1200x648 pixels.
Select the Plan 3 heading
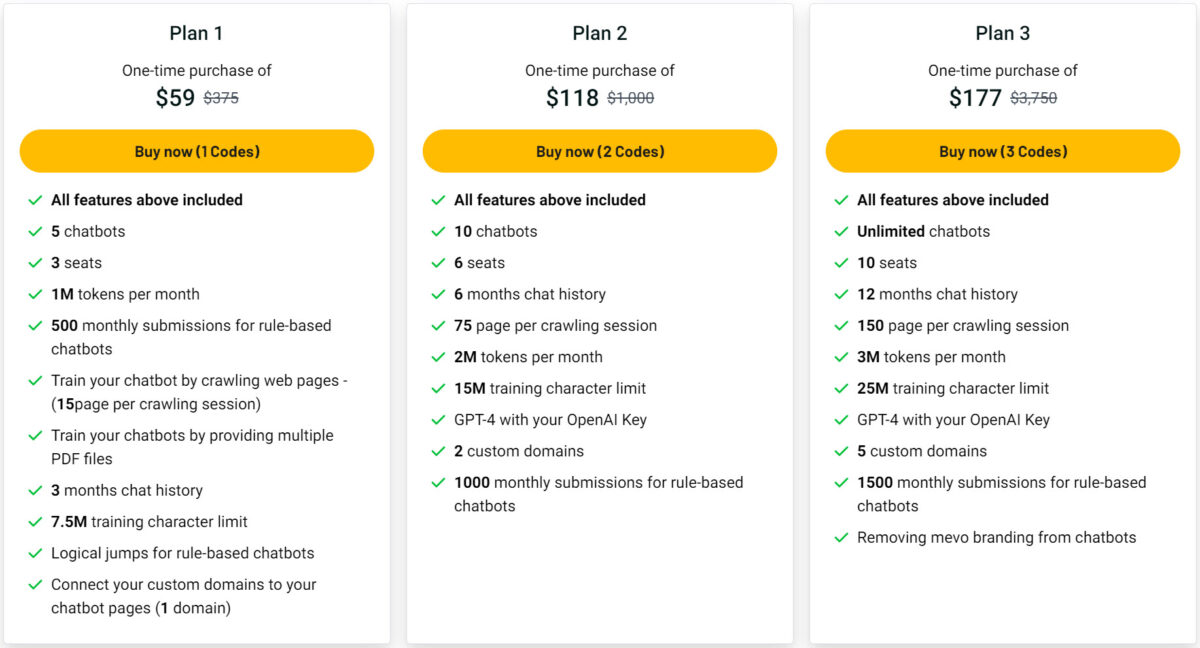coord(1003,32)
